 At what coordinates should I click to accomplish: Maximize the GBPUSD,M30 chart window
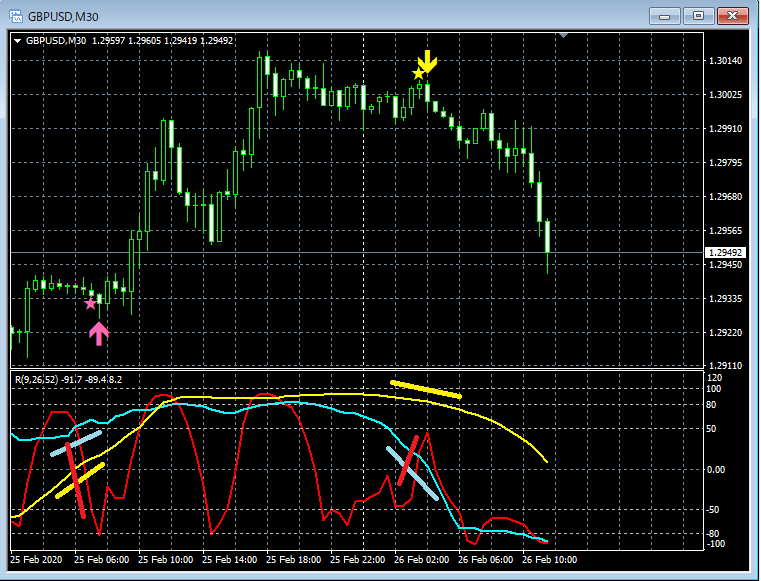(698, 17)
